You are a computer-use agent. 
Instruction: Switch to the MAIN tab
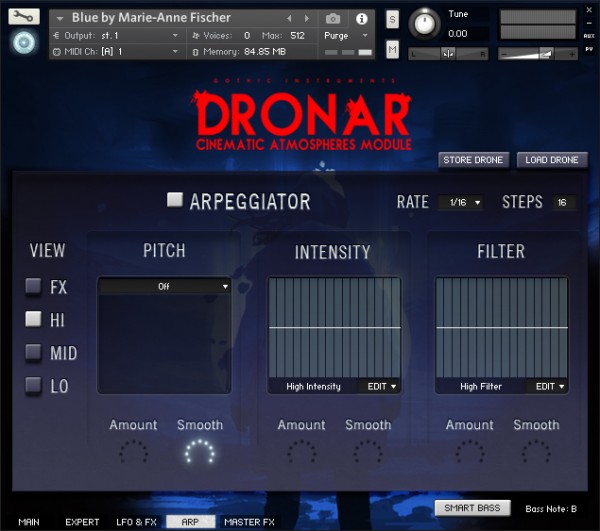29,522
